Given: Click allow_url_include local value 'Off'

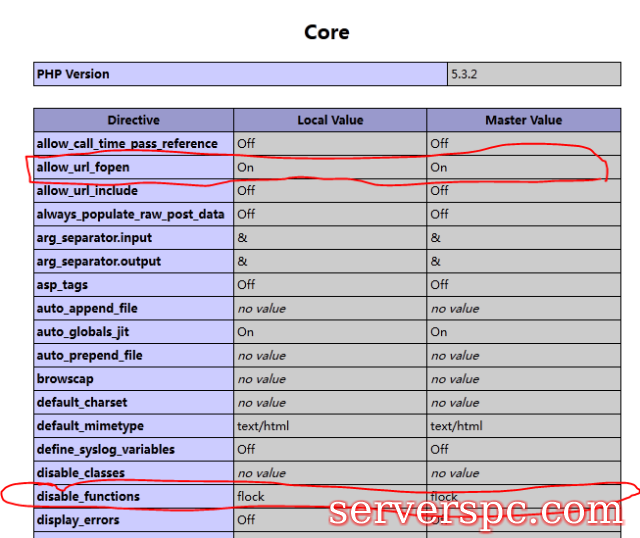Looking at the screenshot, I should click(x=246, y=191).
